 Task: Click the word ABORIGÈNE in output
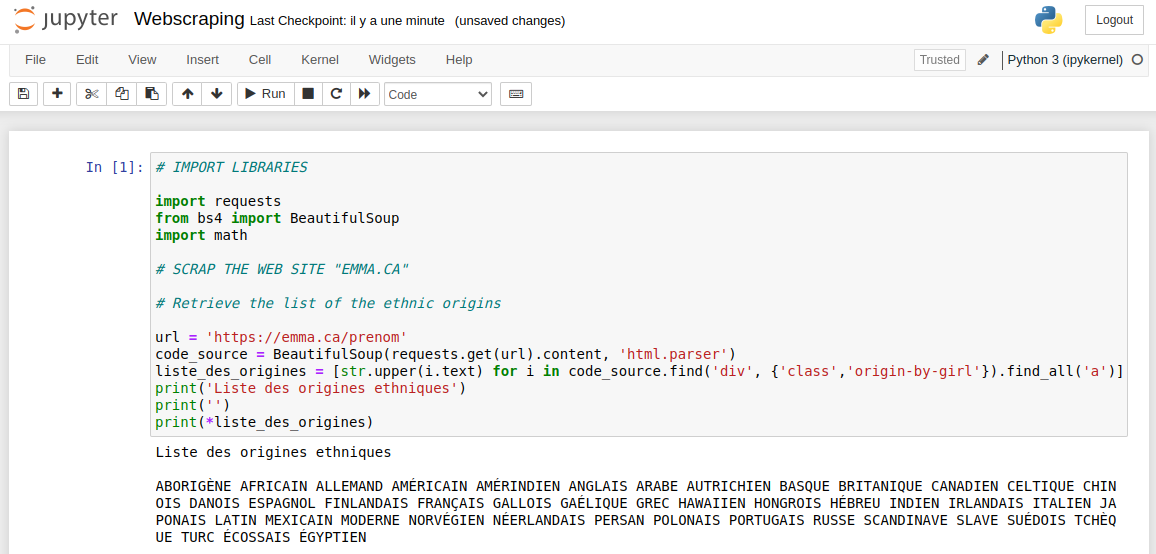click(193, 486)
